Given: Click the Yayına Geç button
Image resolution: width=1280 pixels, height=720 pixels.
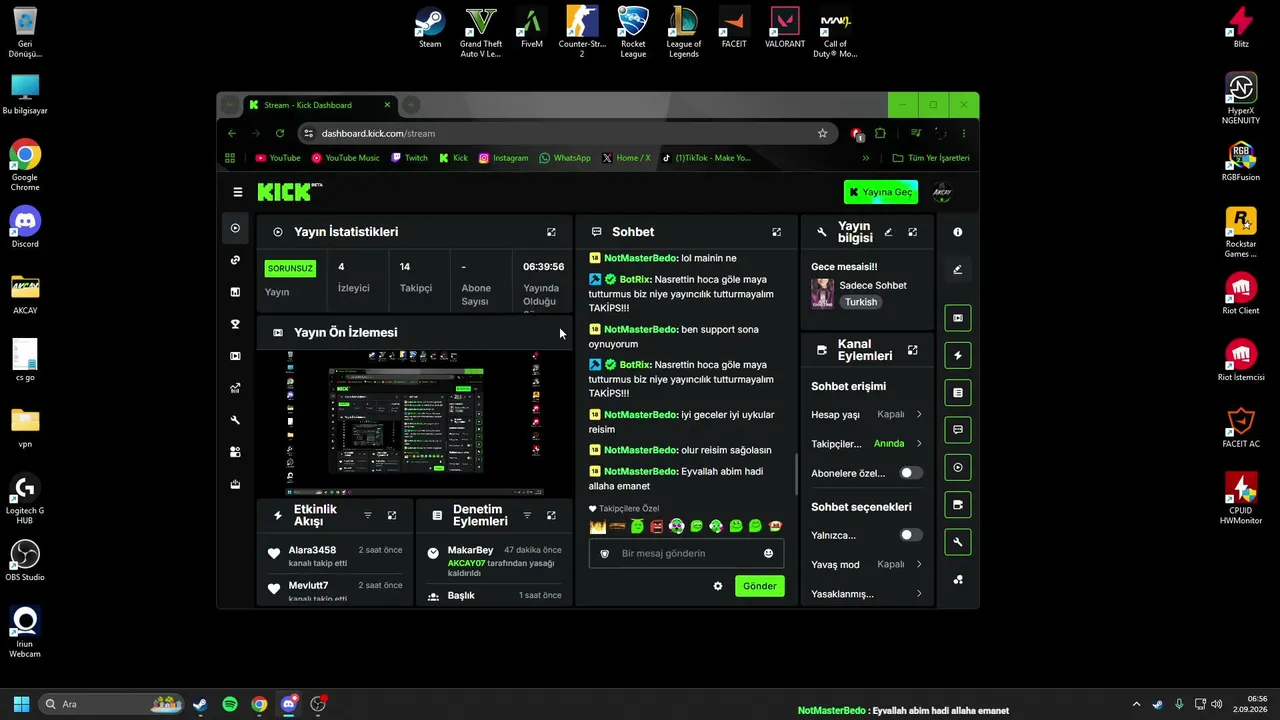Looking at the screenshot, I should point(881,192).
